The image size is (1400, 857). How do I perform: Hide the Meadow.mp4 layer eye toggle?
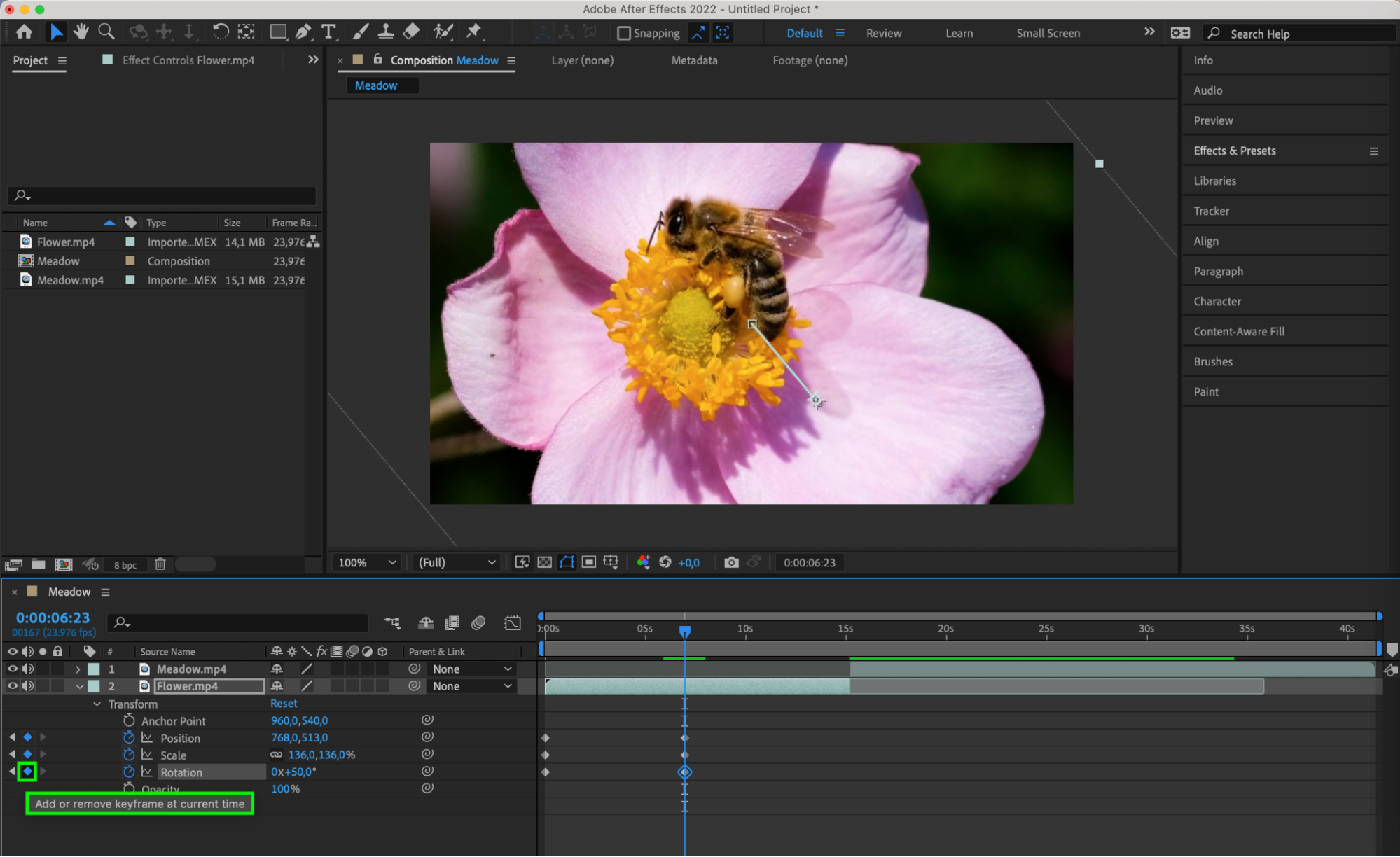click(12, 669)
